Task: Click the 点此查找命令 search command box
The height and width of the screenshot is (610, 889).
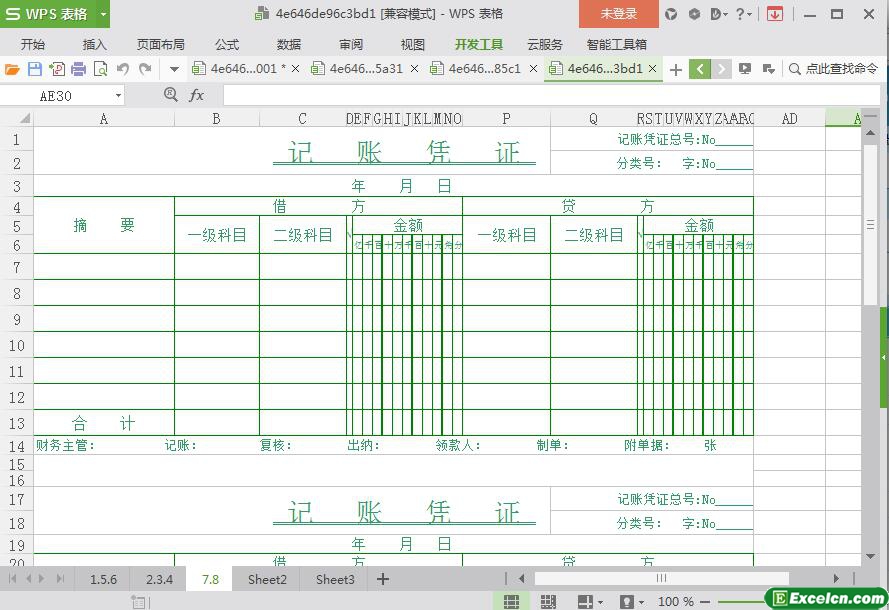Action: (834, 69)
